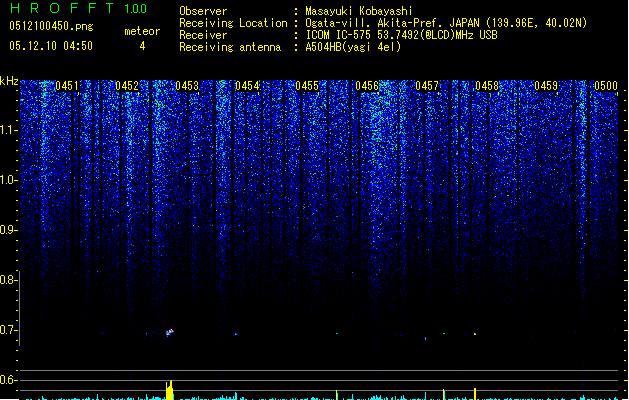Click the 0459 time marker

point(546,86)
